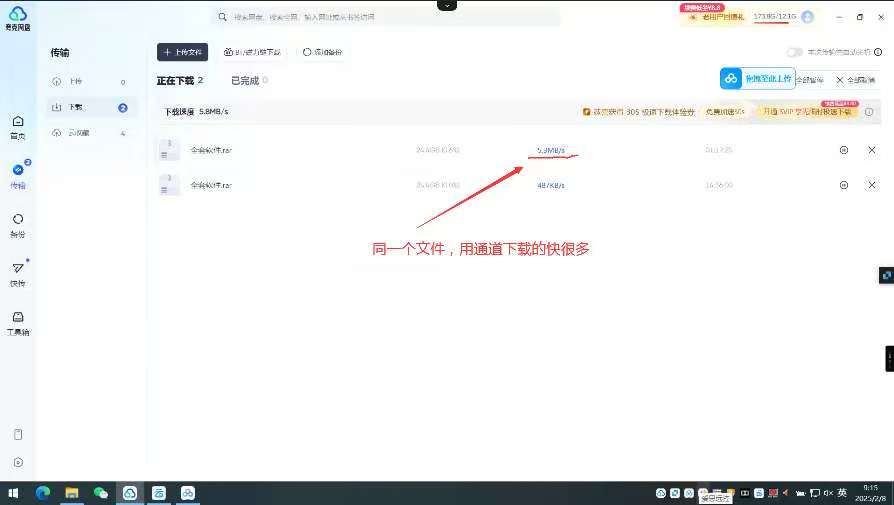Image resolution: width=894 pixels, height=505 pixels.
Task: Click the 487KB/s speed value
Action: [x=551, y=185]
